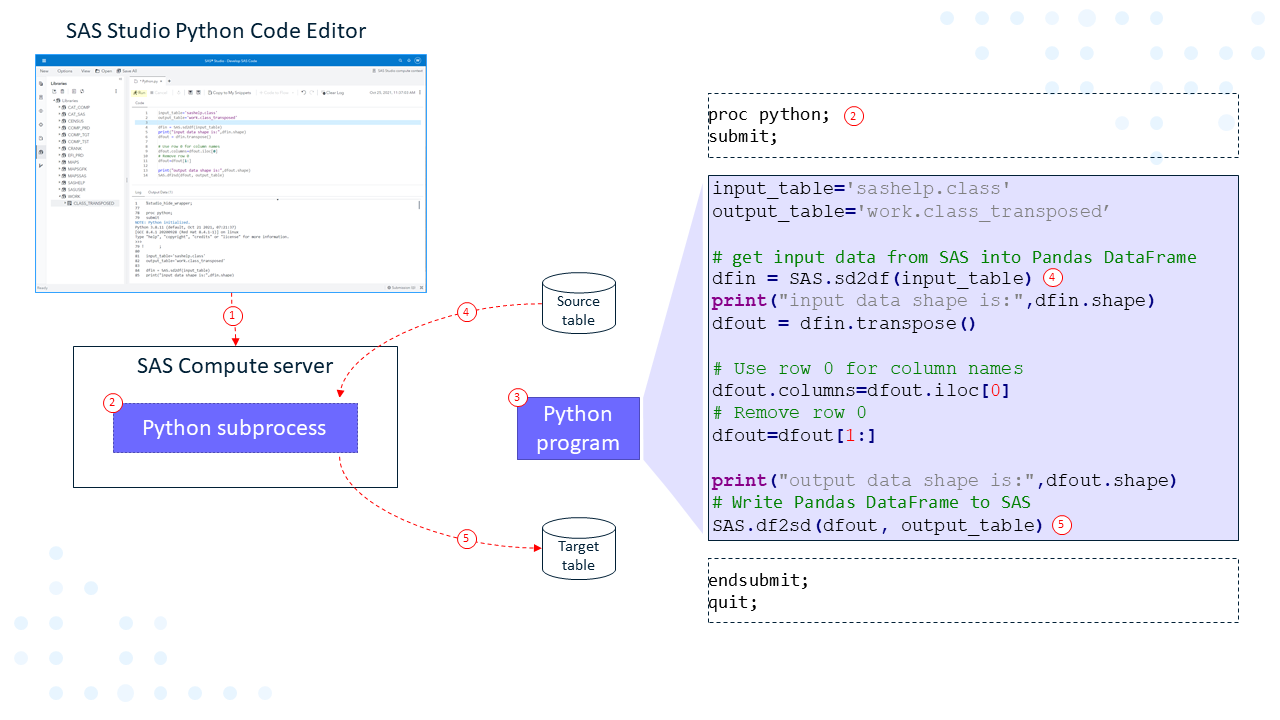Add a new editor tab with plus
The width and height of the screenshot is (1280, 720).
(170, 80)
